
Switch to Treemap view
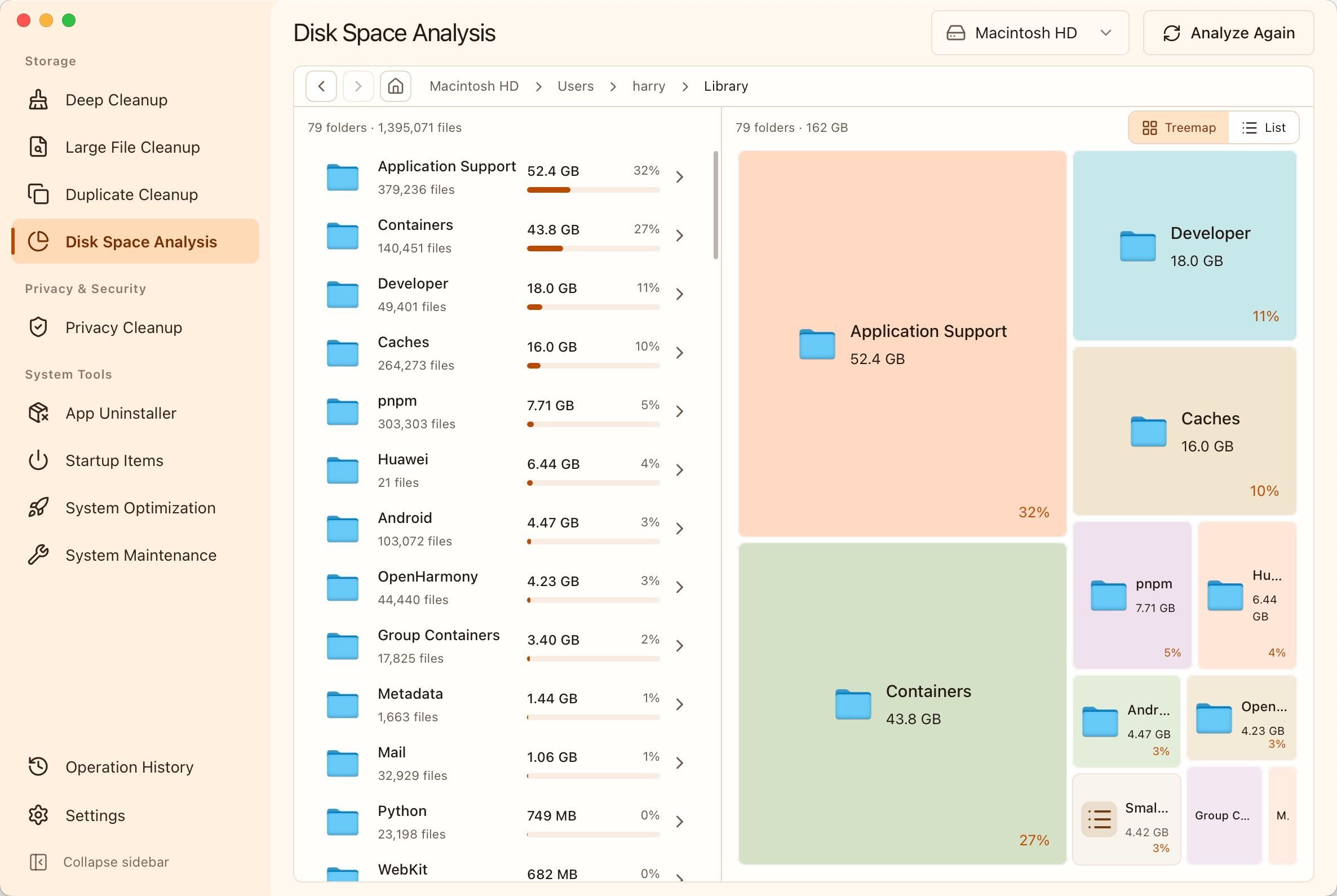[x=1178, y=127]
